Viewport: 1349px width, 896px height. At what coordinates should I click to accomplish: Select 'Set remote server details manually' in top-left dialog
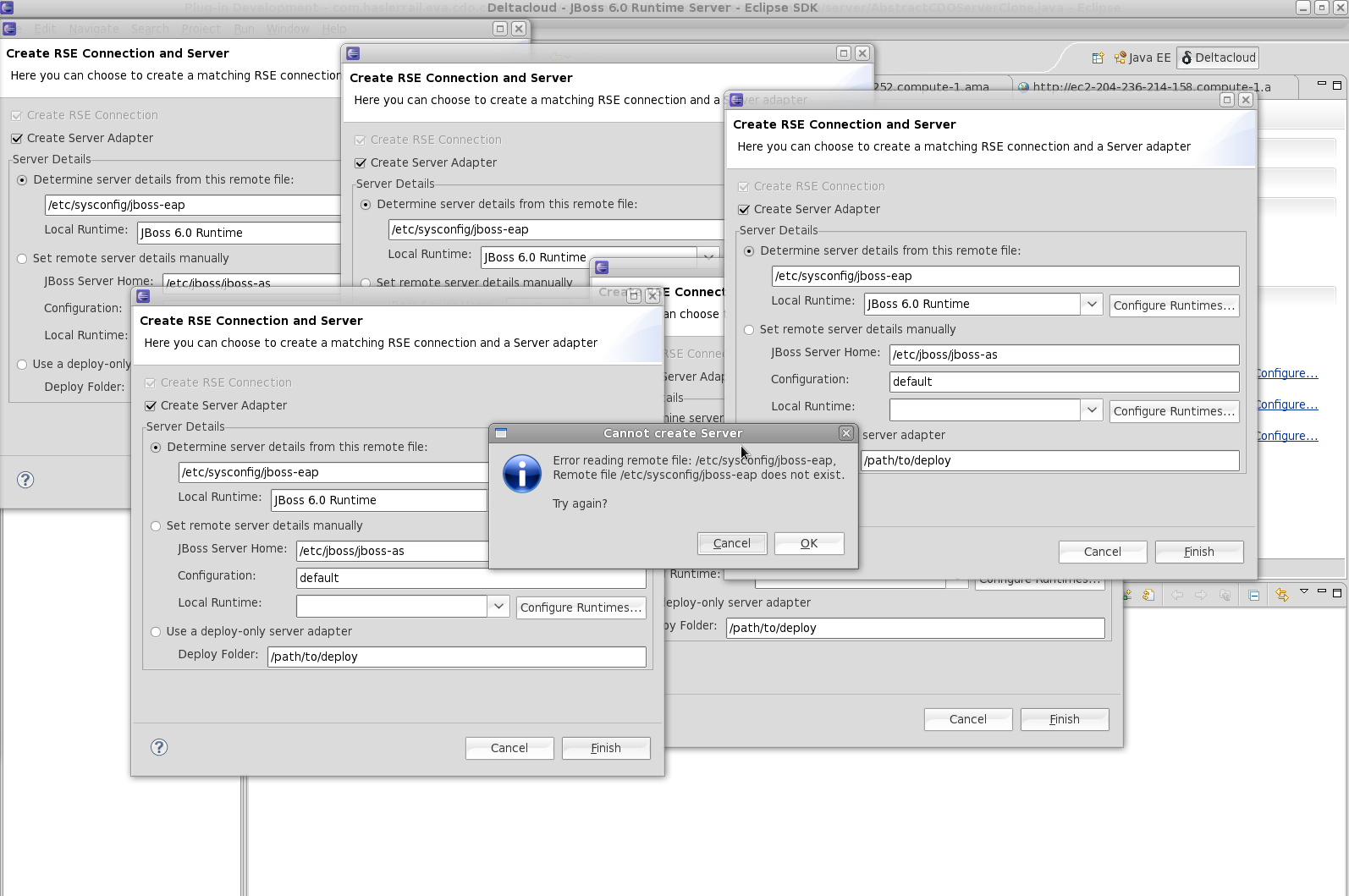coord(22,259)
